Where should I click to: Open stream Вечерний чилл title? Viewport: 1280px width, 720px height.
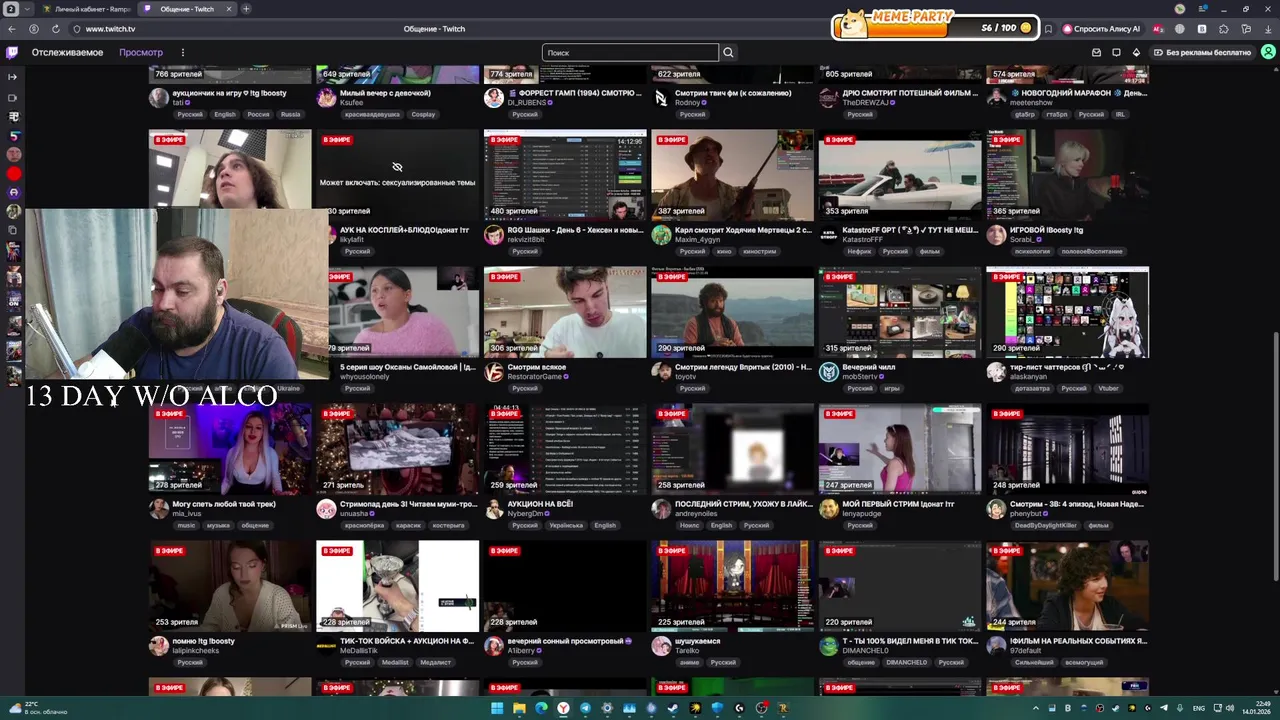(x=870, y=367)
